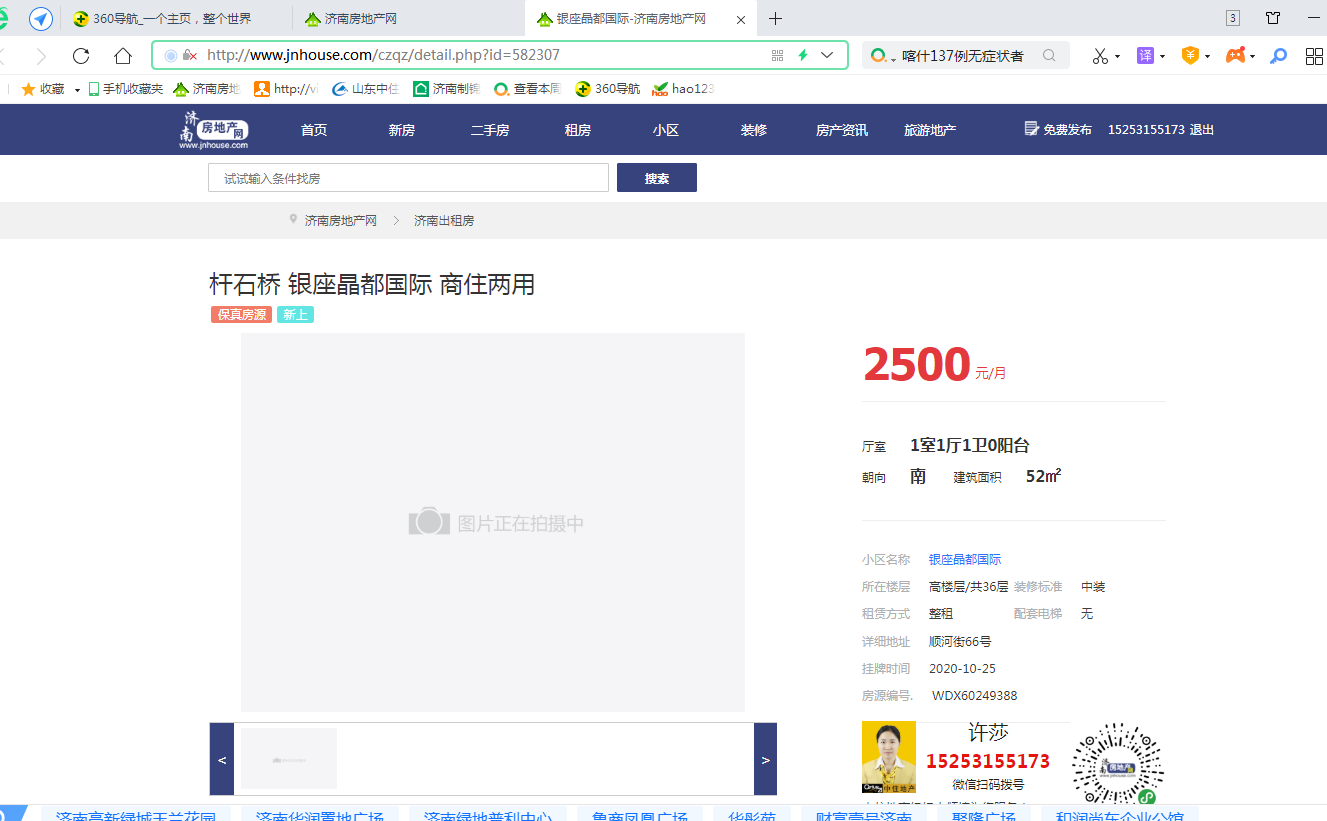Click the blue magnifier find icon

tap(1278, 56)
